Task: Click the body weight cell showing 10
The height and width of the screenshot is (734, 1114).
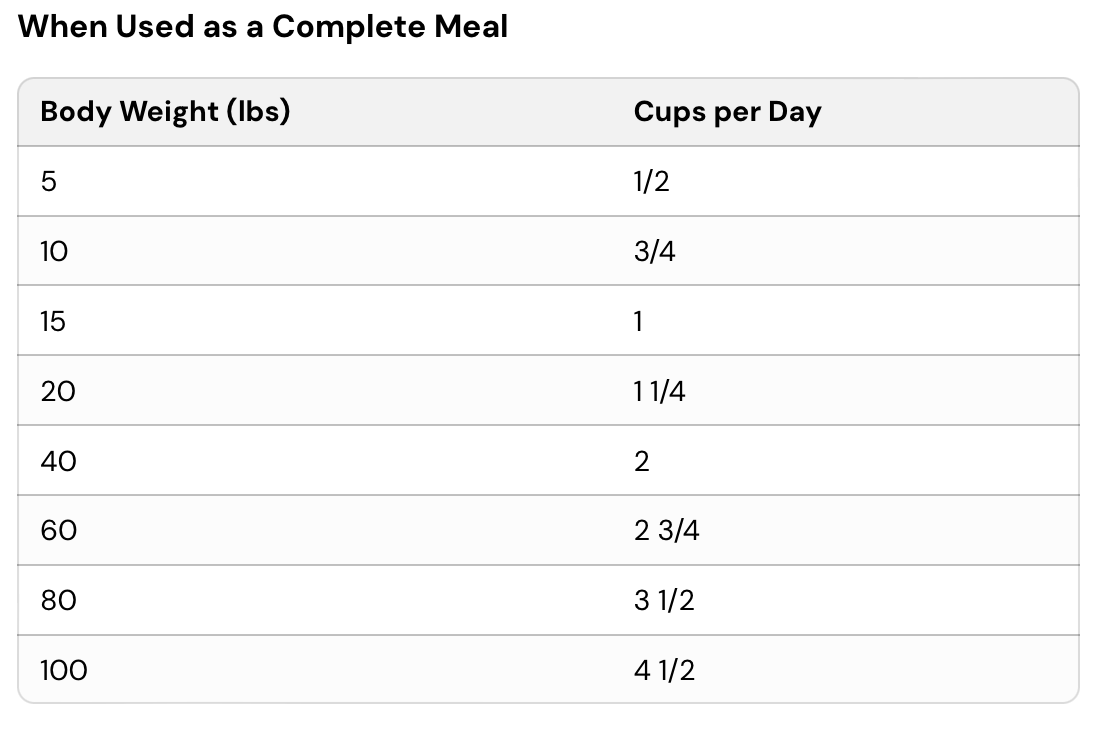Action: pyautogui.click(x=54, y=252)
